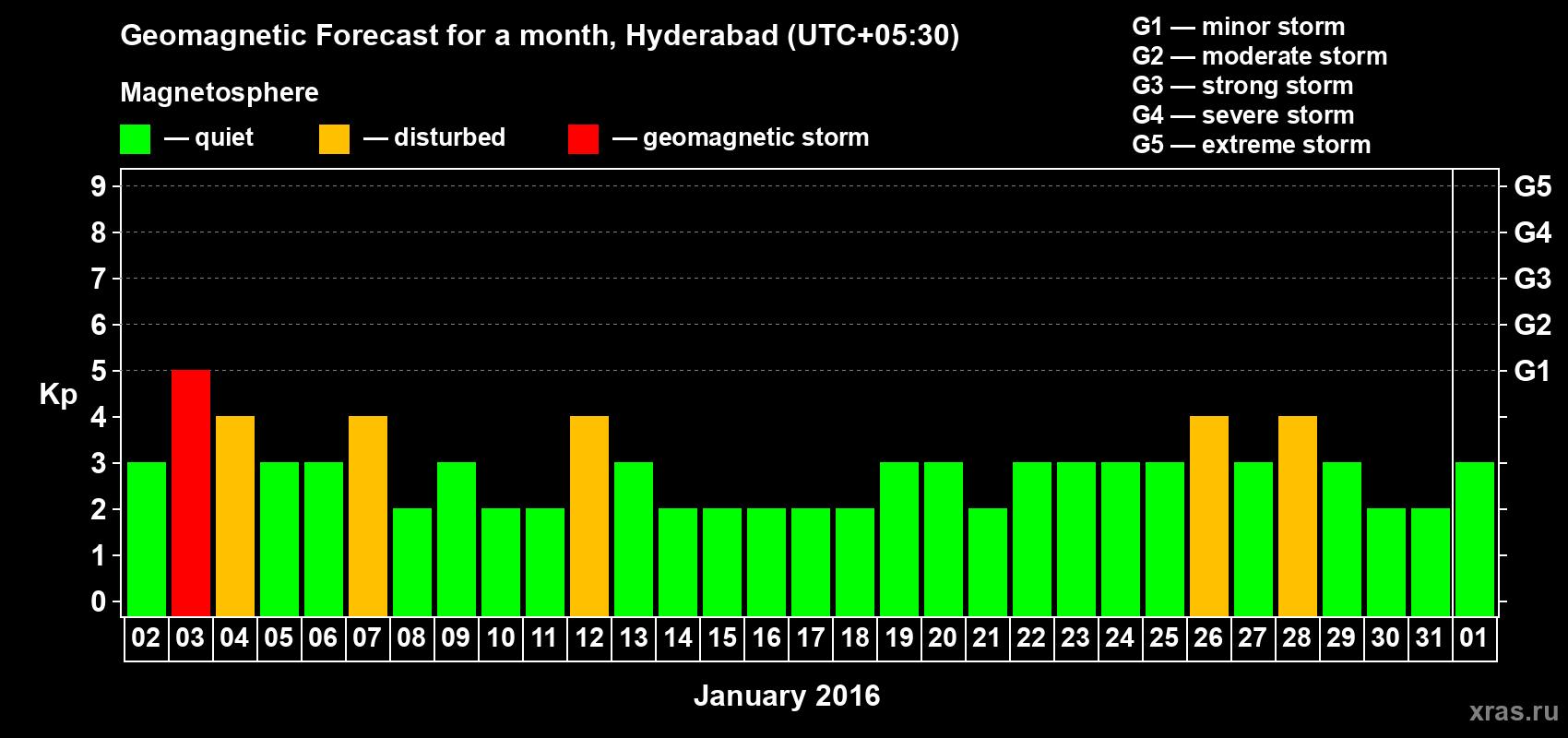Click the orange bar for day 12
This screenshot has height=738, width=1568.
(589, 516)
